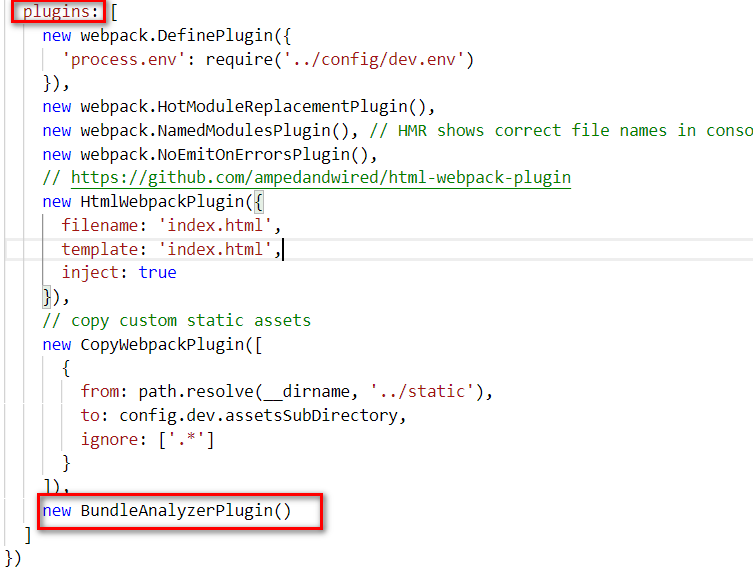The image size is (753, 575).
Task: Click the 'inject' property key
Action: [x=90, y=273]
